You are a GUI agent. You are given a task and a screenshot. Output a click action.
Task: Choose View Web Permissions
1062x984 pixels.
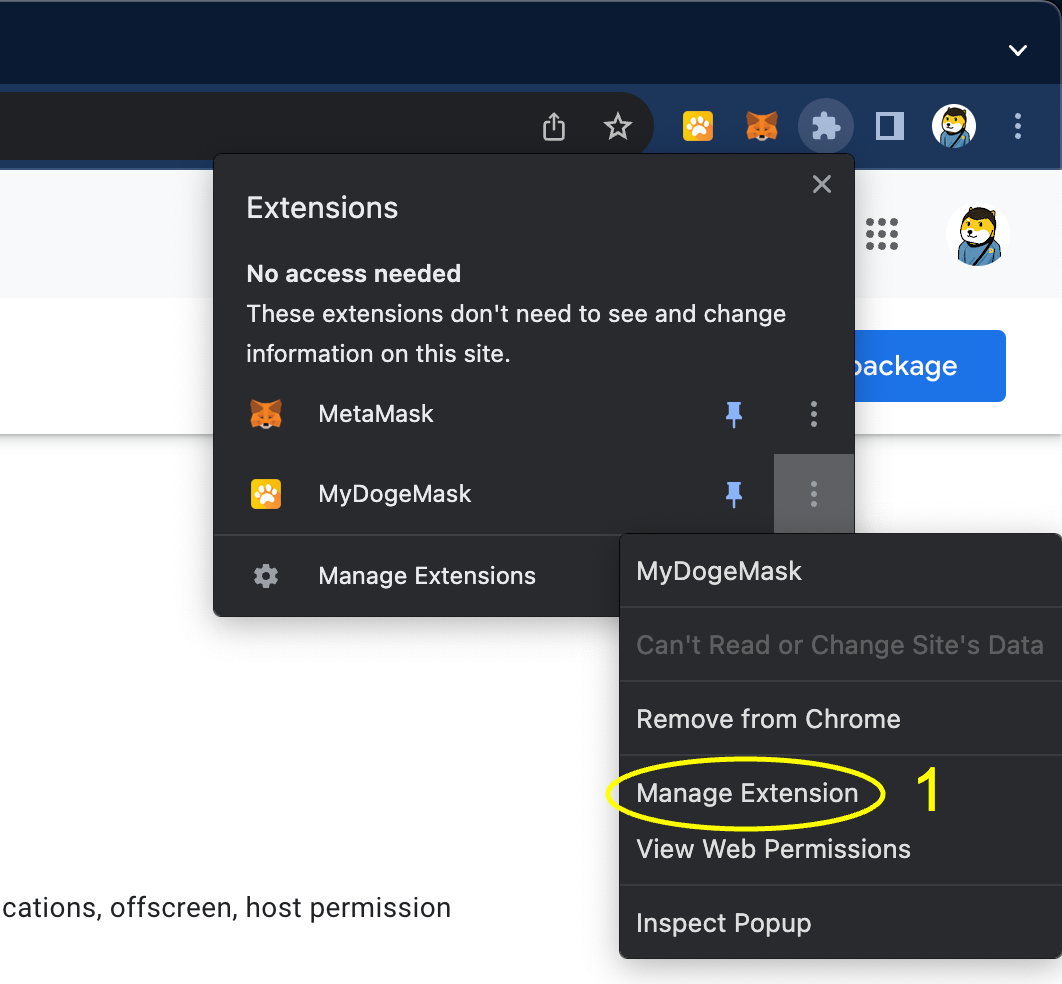(x=841, y=849)
